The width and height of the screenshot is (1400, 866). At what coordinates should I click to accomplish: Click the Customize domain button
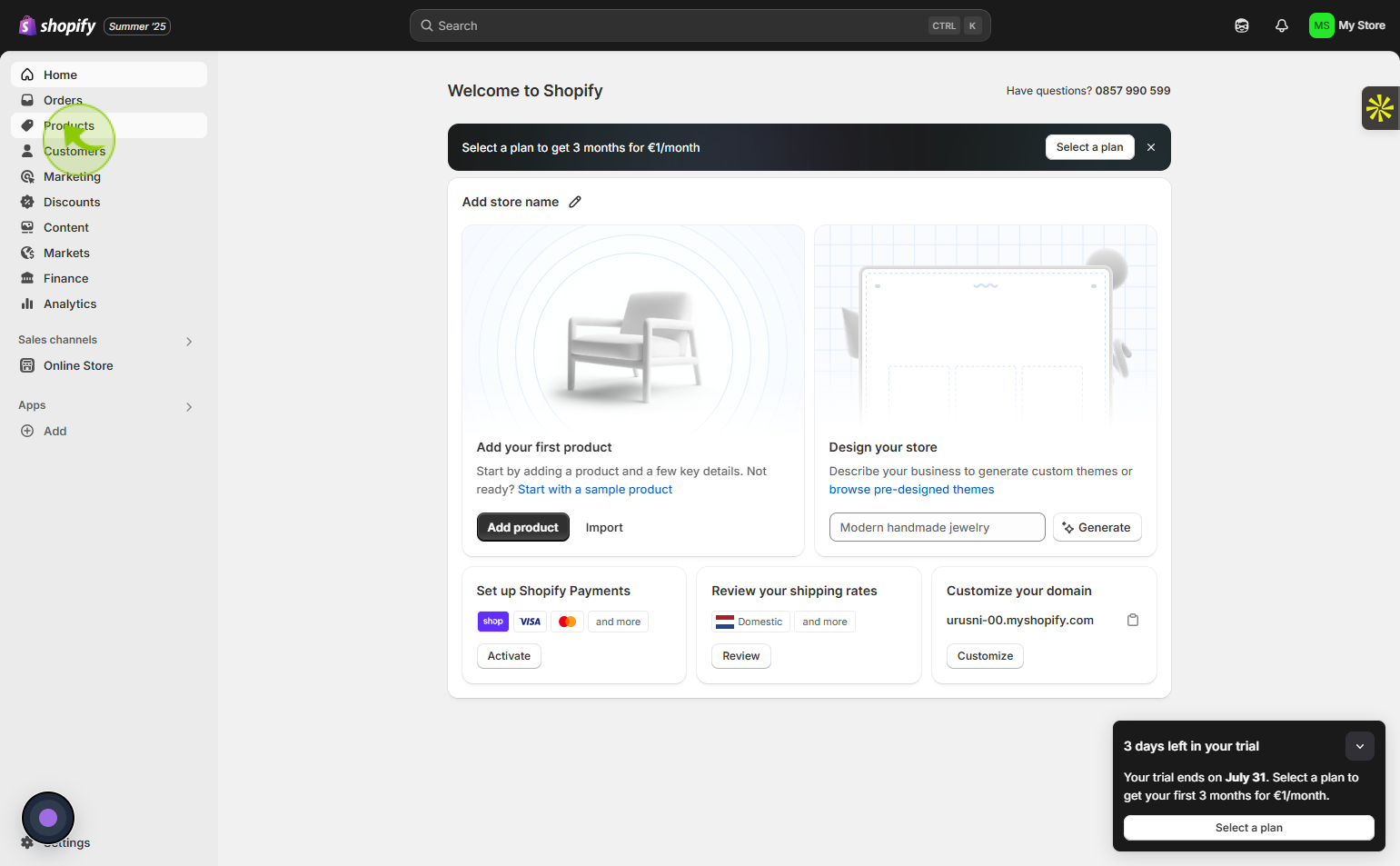985,656
